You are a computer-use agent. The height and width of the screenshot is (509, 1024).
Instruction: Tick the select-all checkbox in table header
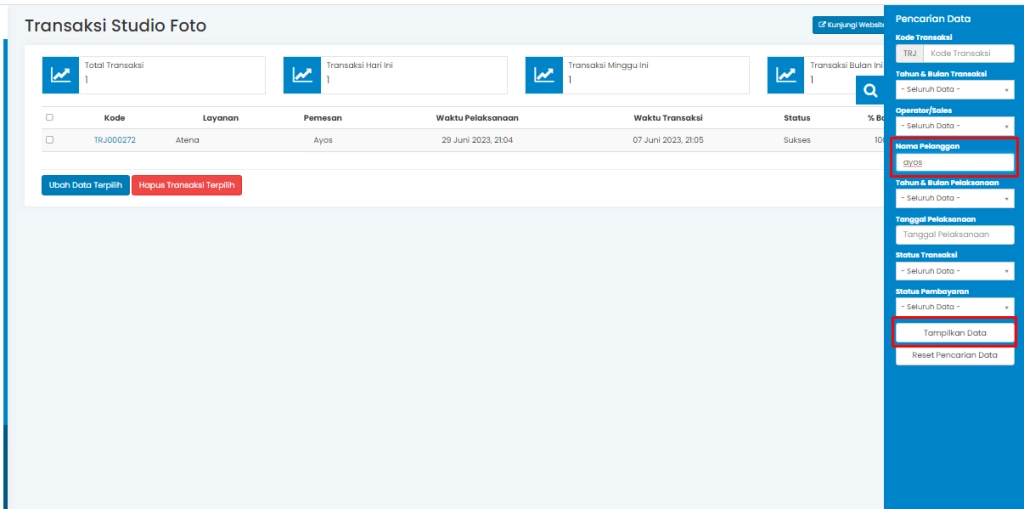50,118
